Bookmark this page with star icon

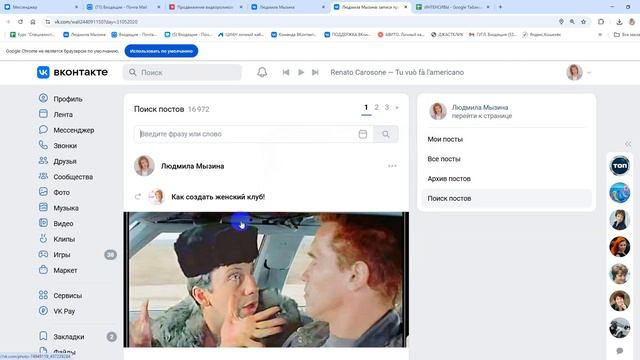(584, 22)
